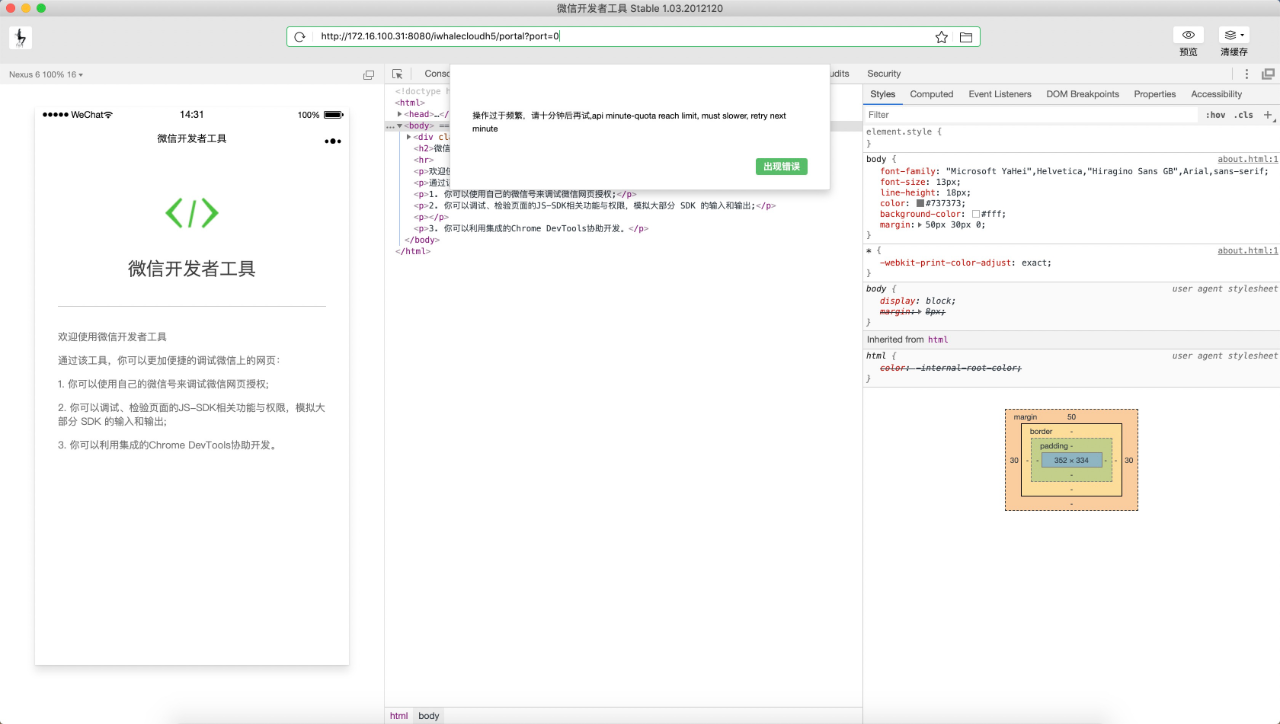Image resolution: width=1280 pixels, height=724 pixels.
Task: Switch to the Computed tab
Action: (931, 94)
